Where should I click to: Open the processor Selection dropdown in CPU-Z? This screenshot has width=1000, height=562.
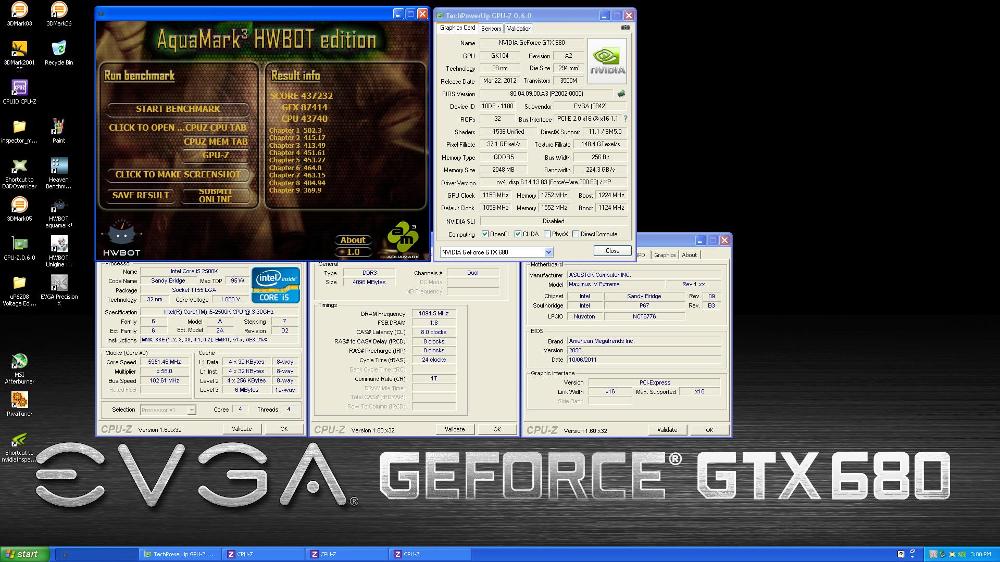(167, 410)
